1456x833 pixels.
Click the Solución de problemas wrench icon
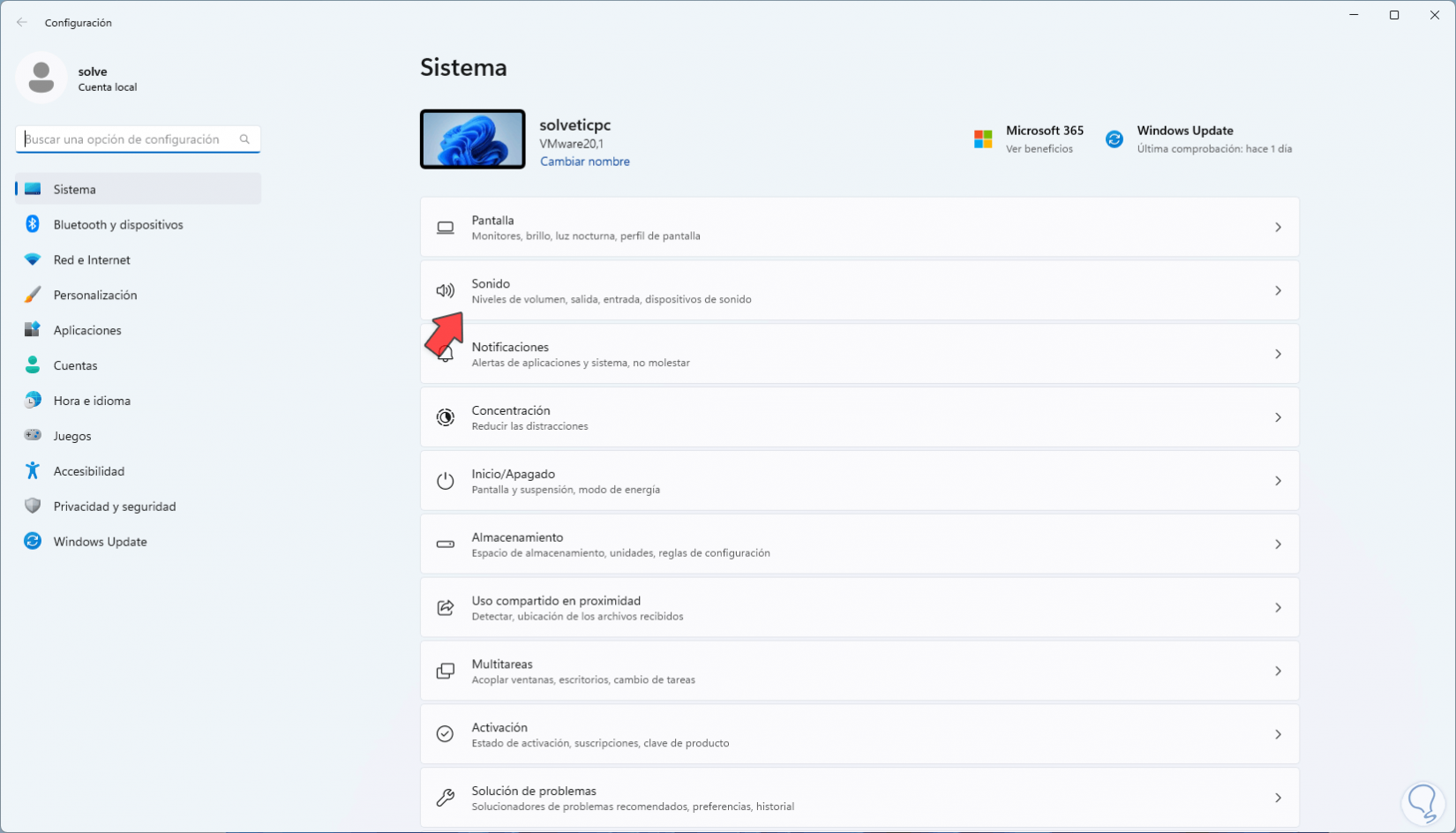click(x=446, y=798)
